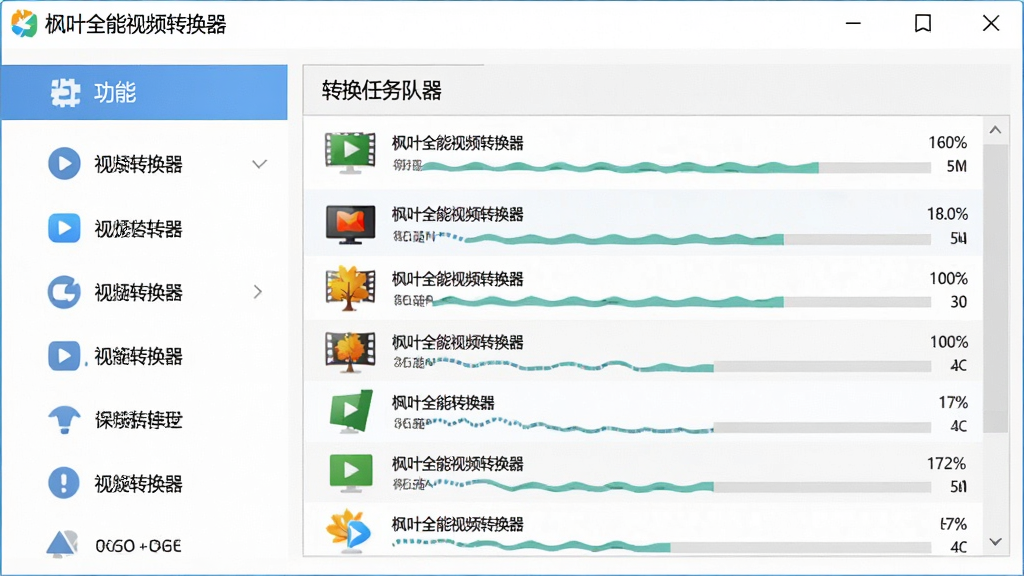The image size is (1024, 576).
Task: Click the progress bar of the 172% task
Action: pos(682,487)
